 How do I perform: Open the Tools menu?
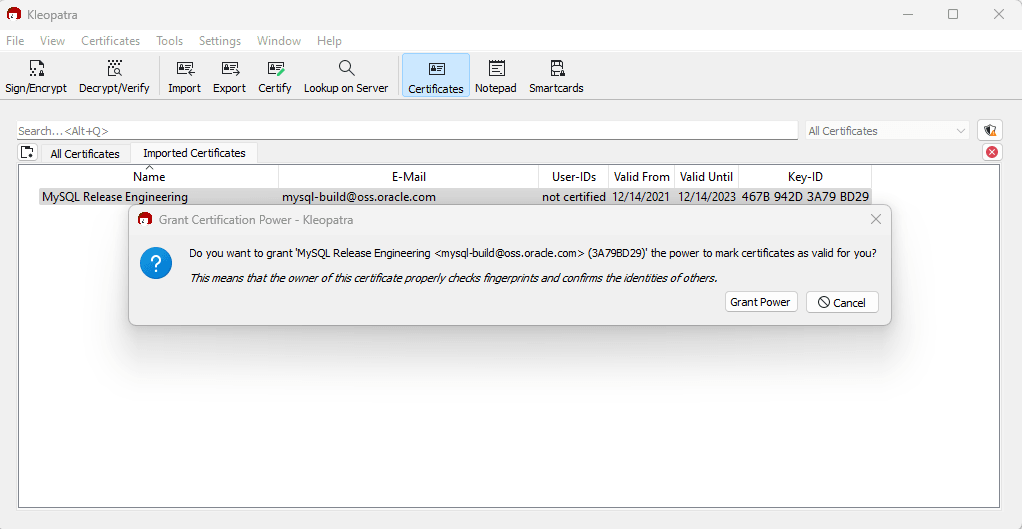(x=169, y=40)
